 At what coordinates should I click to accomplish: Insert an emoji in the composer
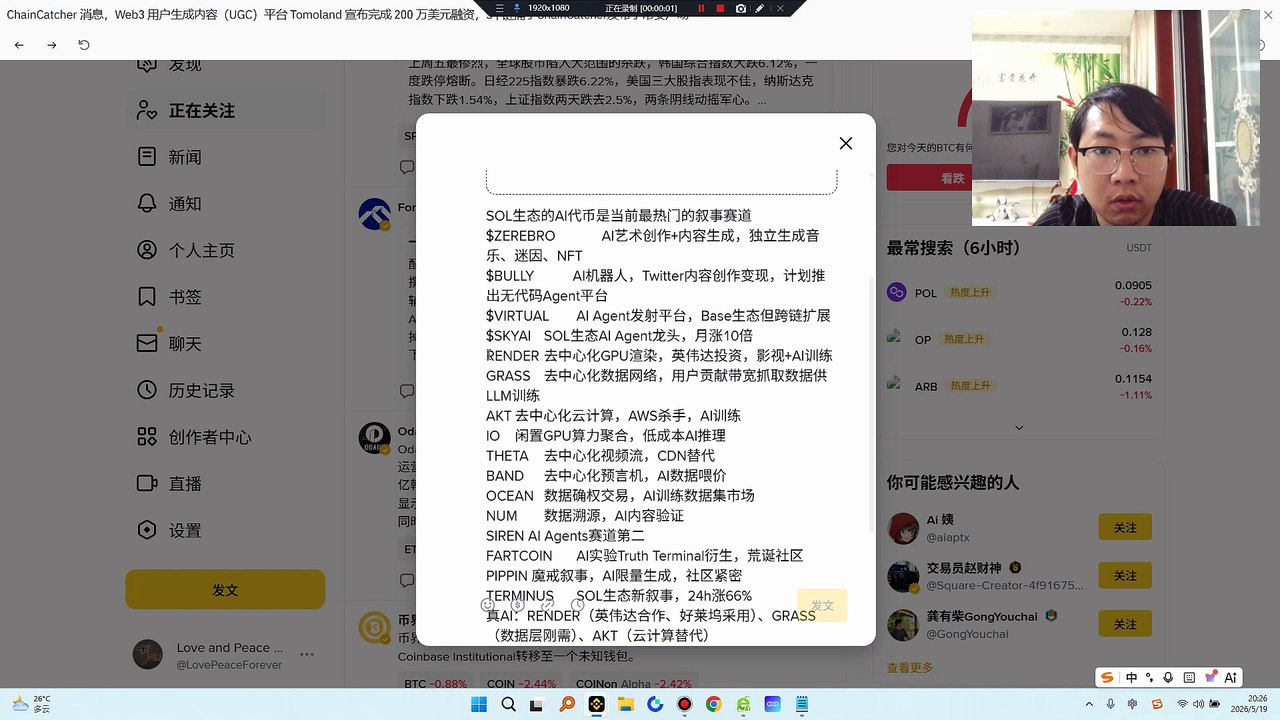coord(488,605)
